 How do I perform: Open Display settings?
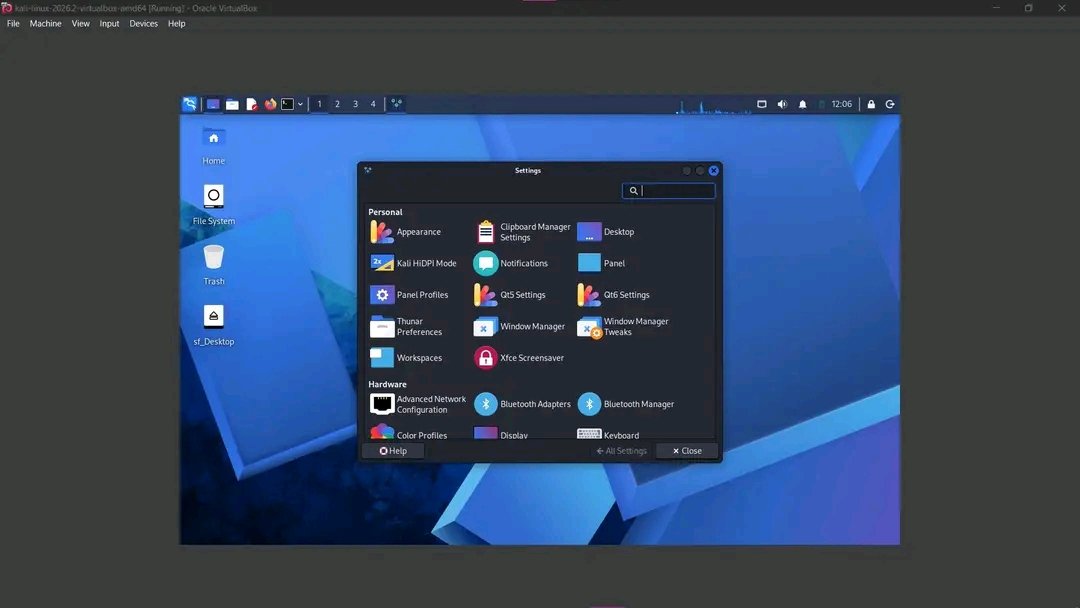(x=501, y=434)
